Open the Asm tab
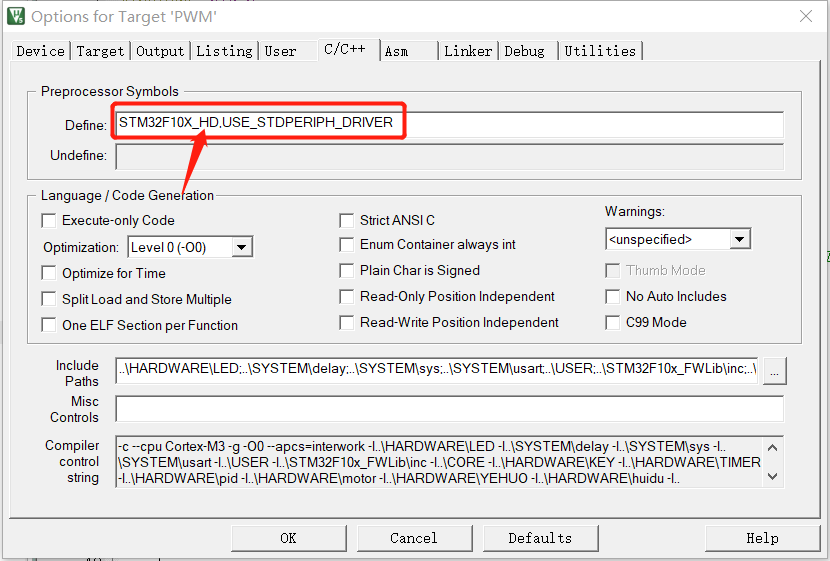Screen dimensions: 830x561 tap(409, 51)
